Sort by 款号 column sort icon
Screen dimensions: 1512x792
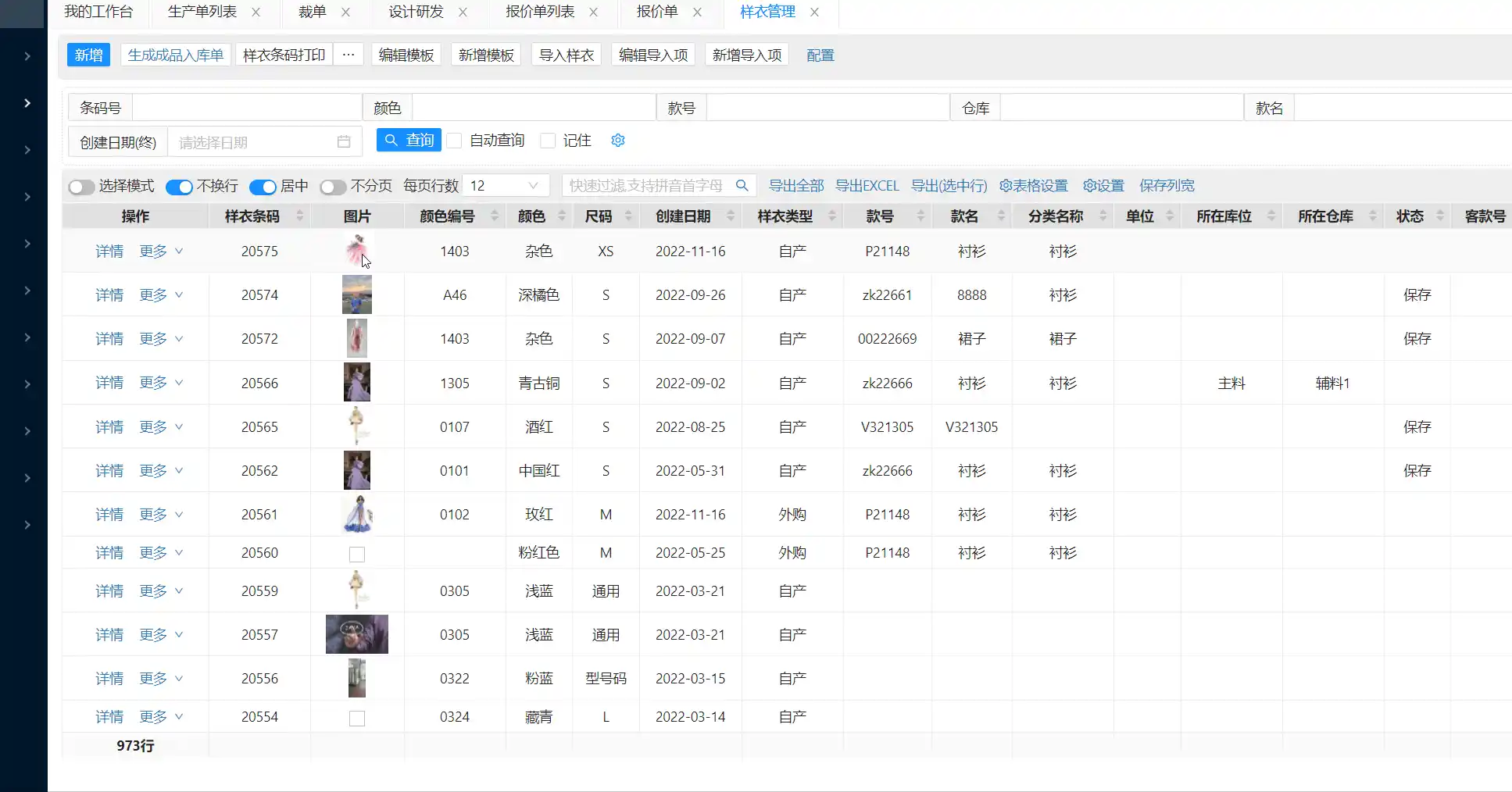[x=921, y=216]
